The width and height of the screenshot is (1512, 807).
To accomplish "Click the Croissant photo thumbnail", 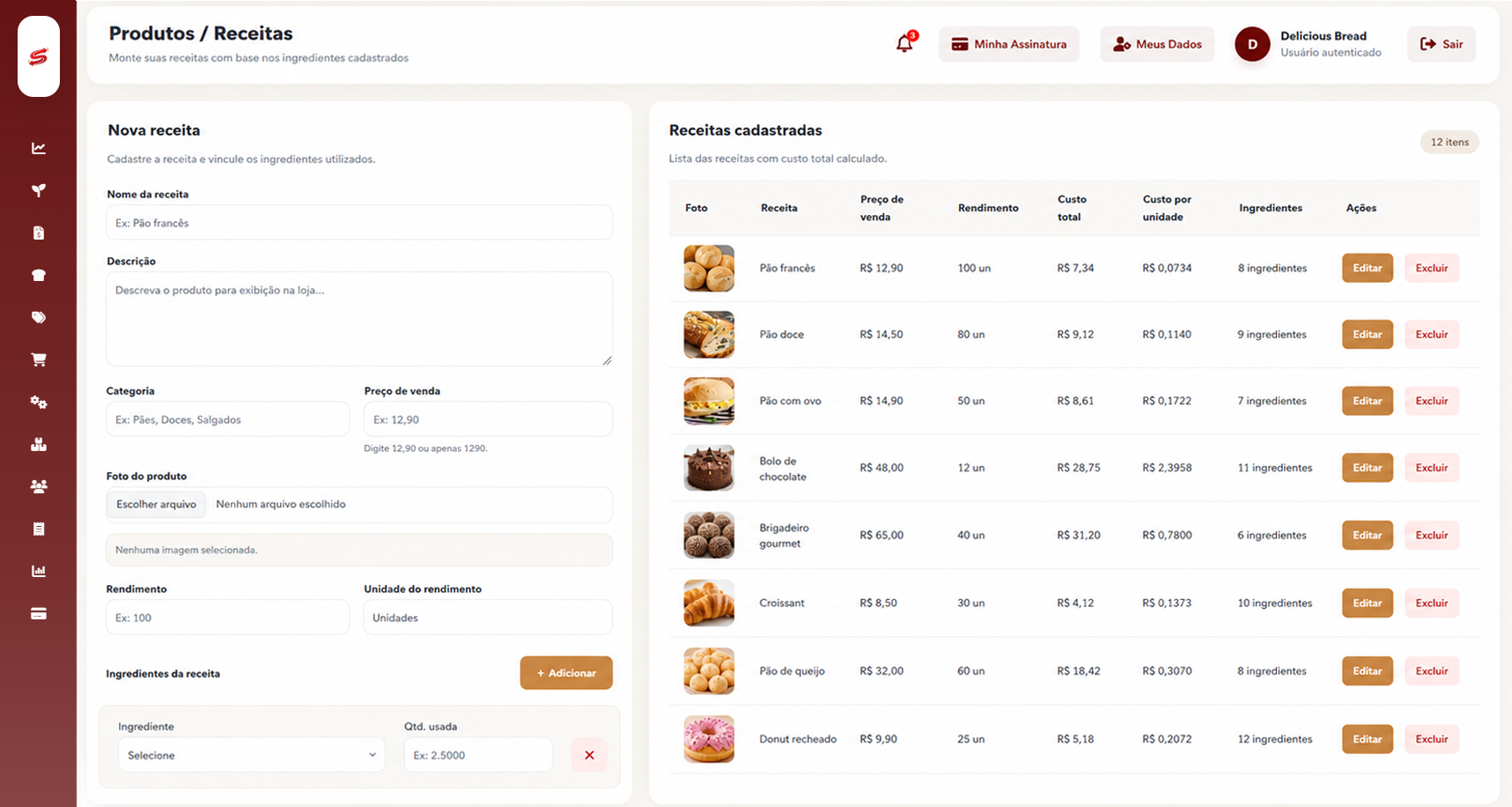I will point(709,603).
